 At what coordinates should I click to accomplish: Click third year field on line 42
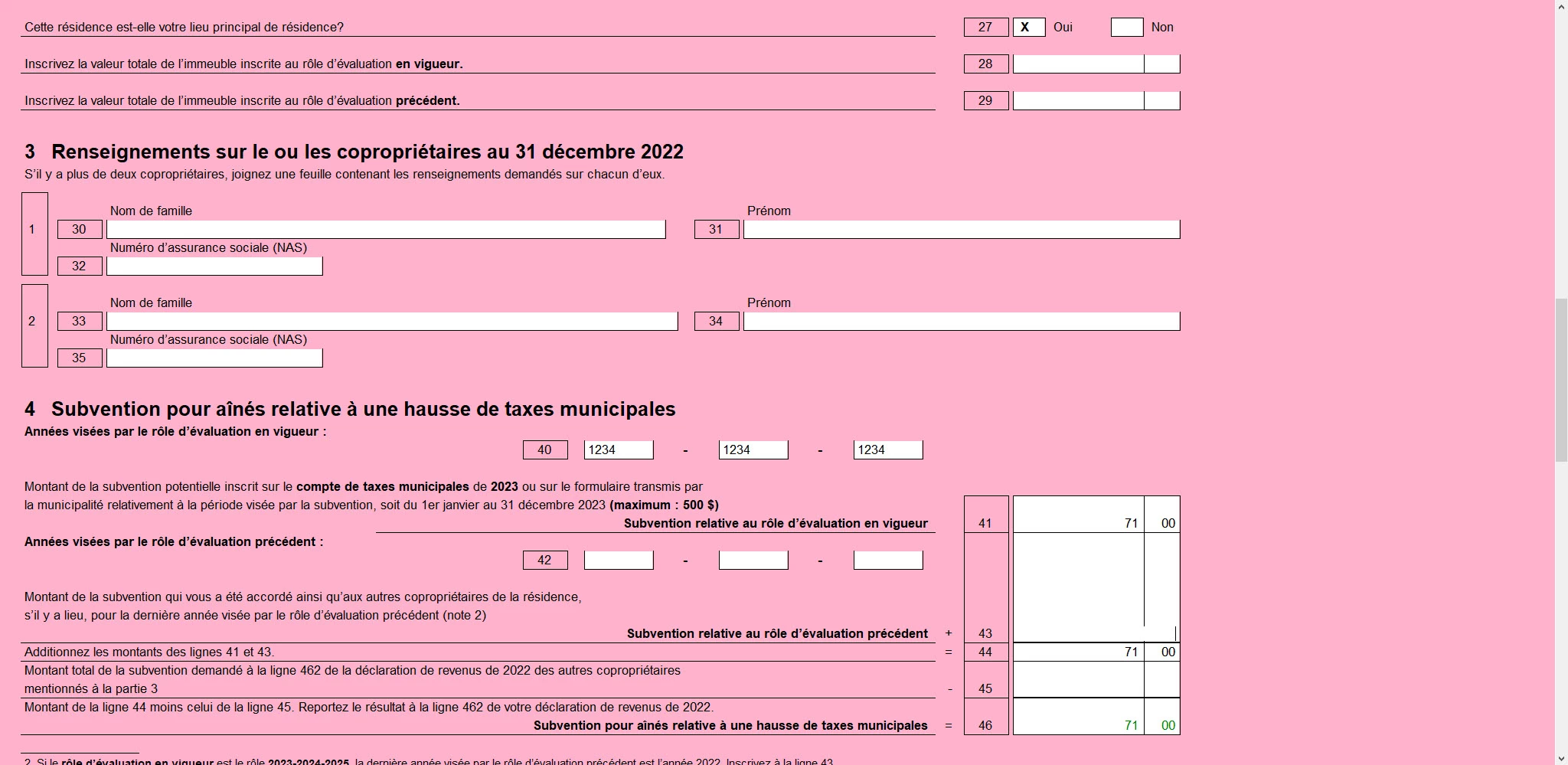pyautogui.click(x=888, y=561)
